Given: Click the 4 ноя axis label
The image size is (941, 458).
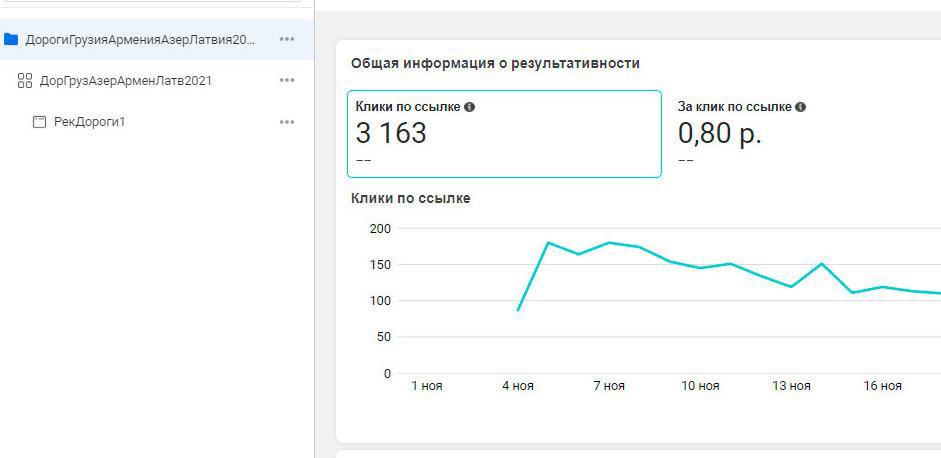Looking at the screenshot, I should pyautogui.click(x=518, y=386).
